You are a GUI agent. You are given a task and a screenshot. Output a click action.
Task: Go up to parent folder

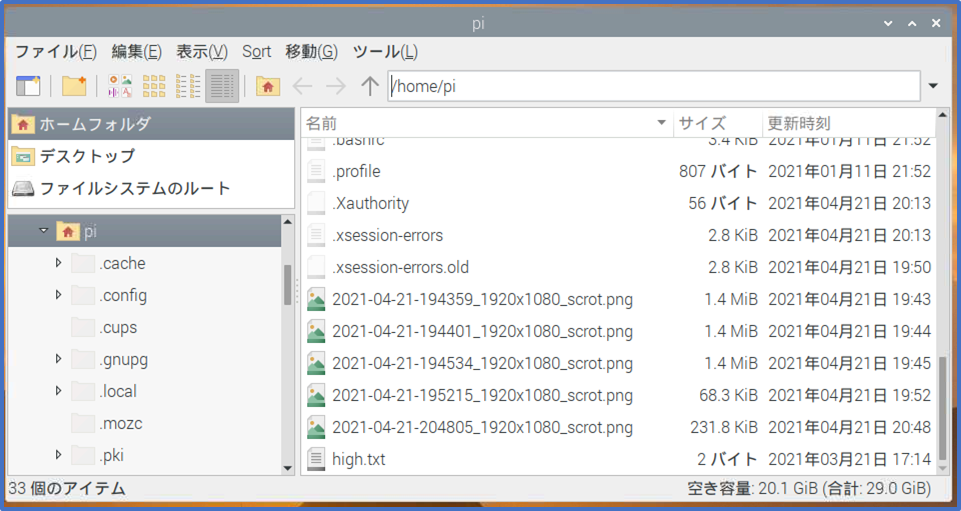pos(370,86)
